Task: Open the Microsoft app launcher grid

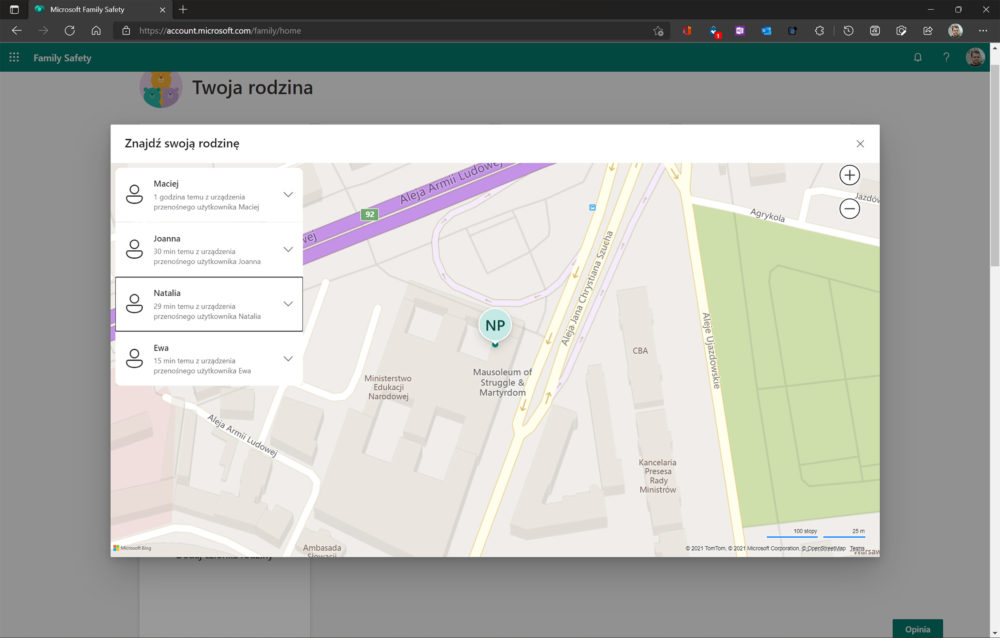Action: (x=14, y=57)
